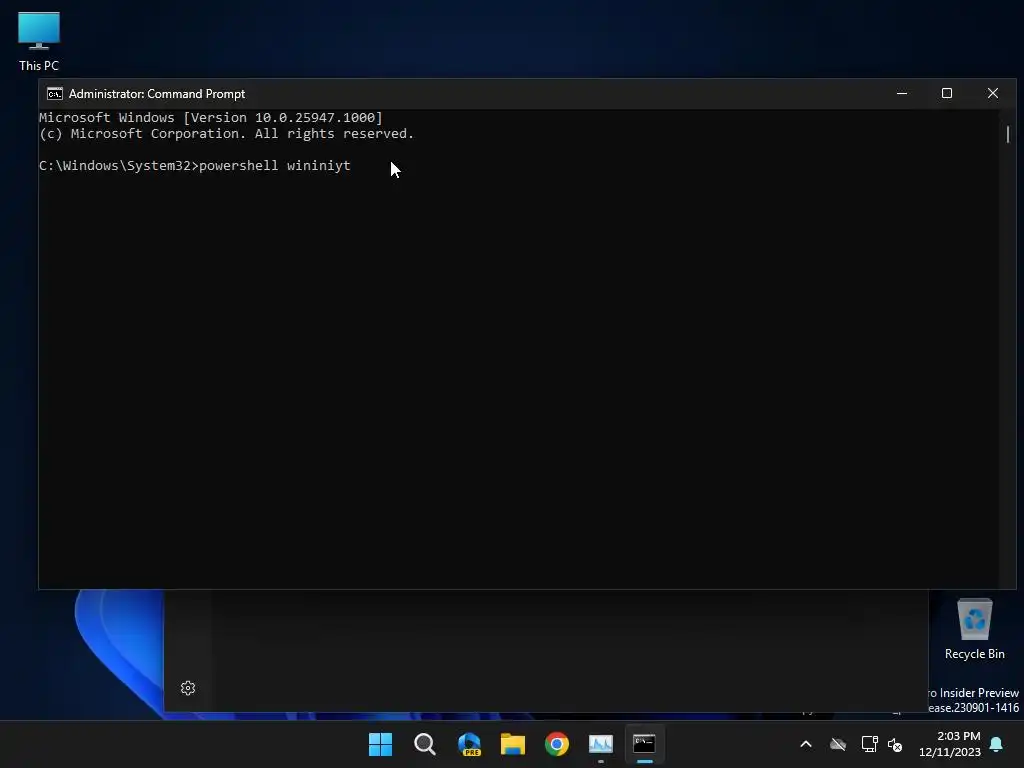Click the OneDrive tray icon

pyautogui.click(x=838, y=744)
